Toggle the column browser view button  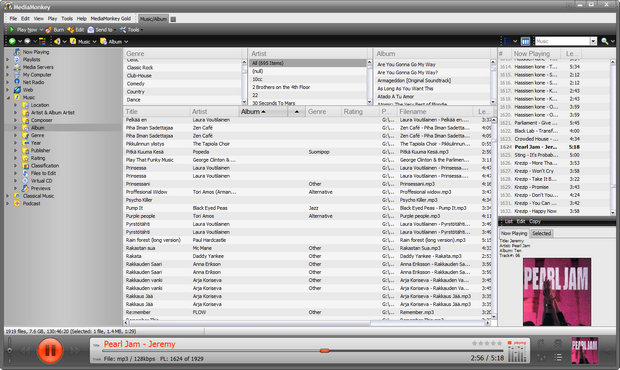click(x=525, y=41)
